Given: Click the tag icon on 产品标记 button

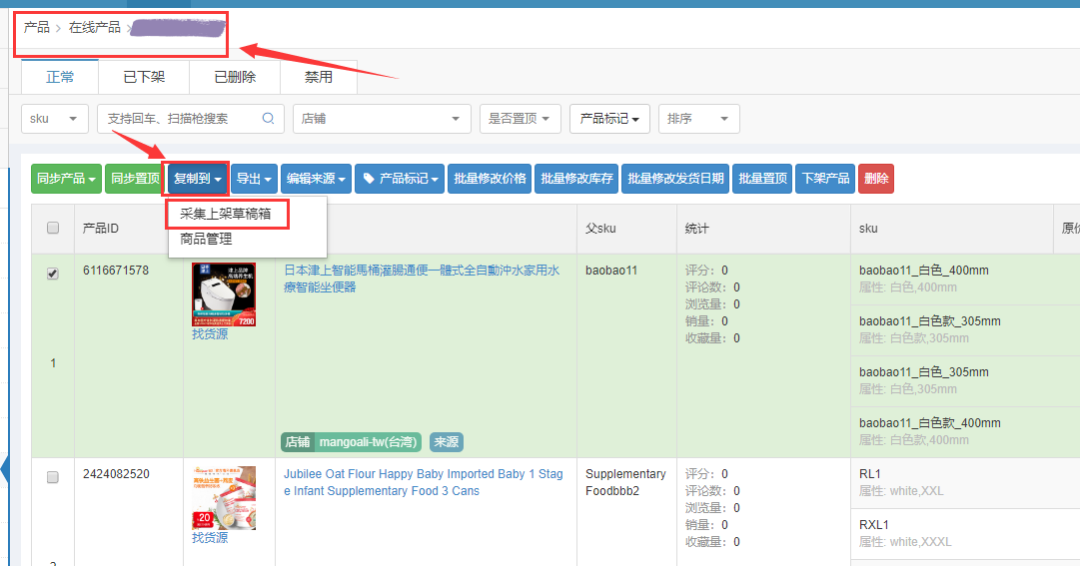Looking at the screenshot, I should tap(368, 179).
